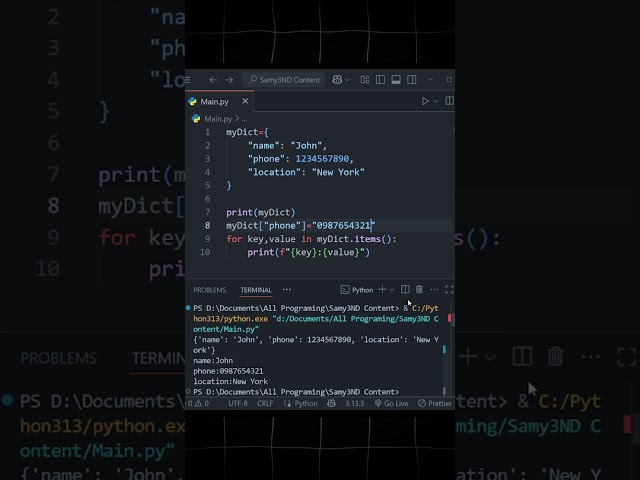Change file encoding UTF-8

238,403
